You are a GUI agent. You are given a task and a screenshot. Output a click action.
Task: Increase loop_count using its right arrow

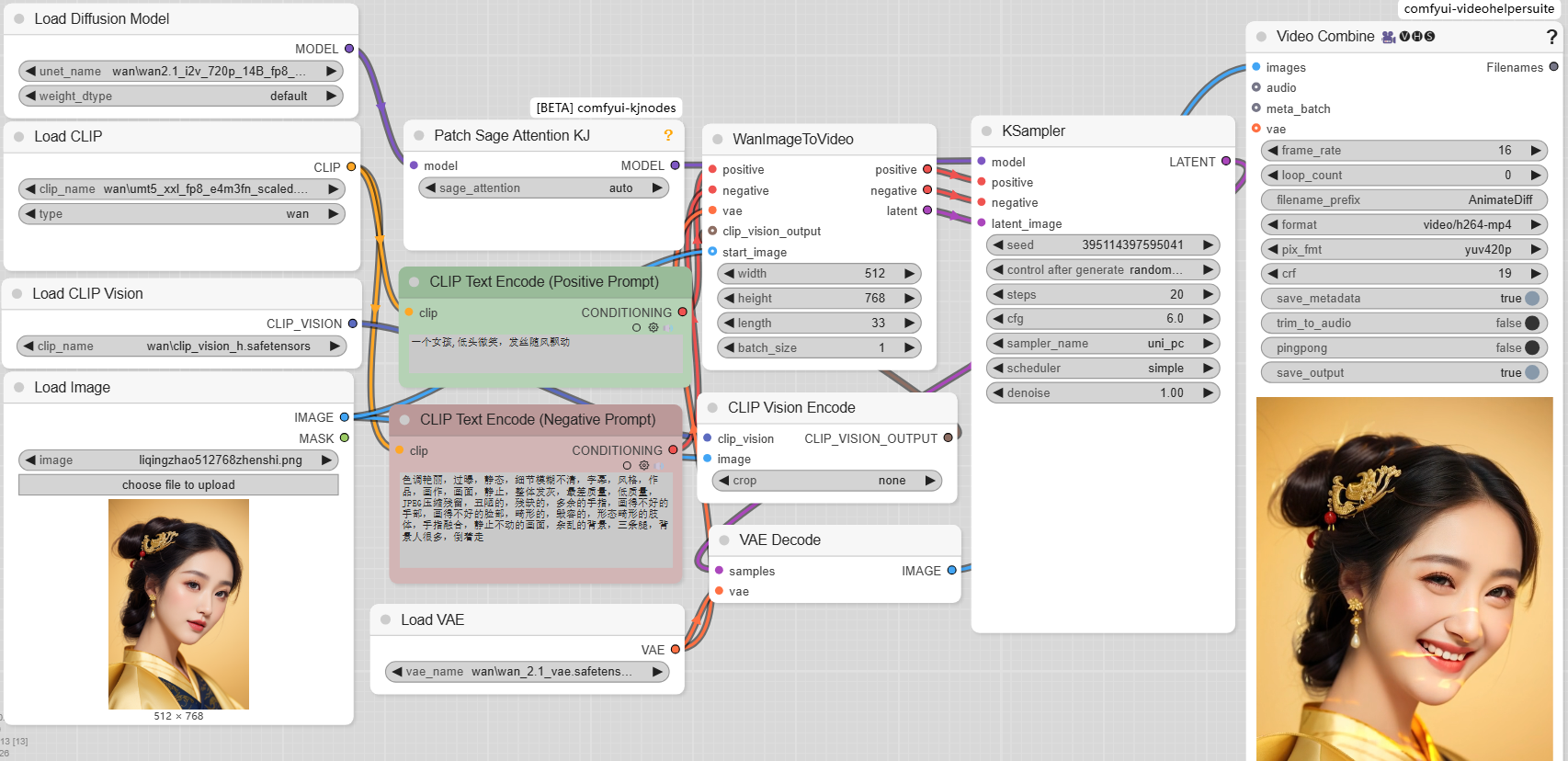click(x=1535, y=175)
